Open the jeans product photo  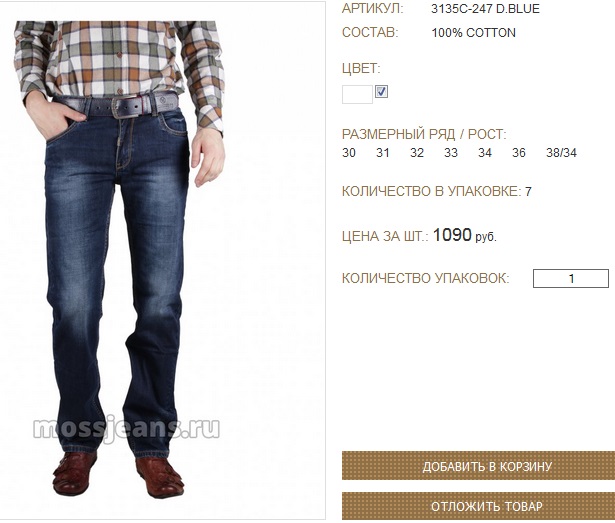(x=120, y=259)
